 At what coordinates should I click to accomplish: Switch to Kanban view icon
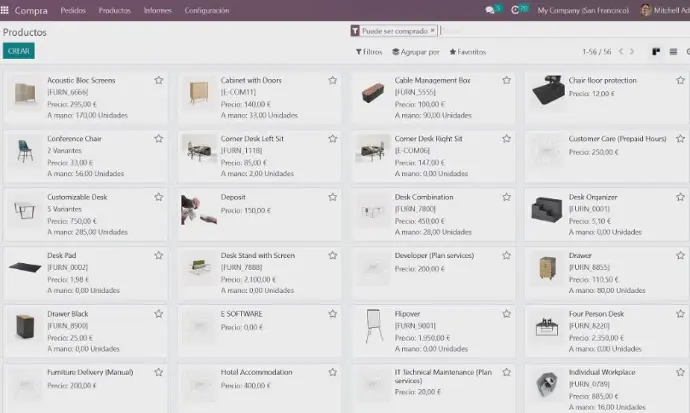[x=656, y=52]
